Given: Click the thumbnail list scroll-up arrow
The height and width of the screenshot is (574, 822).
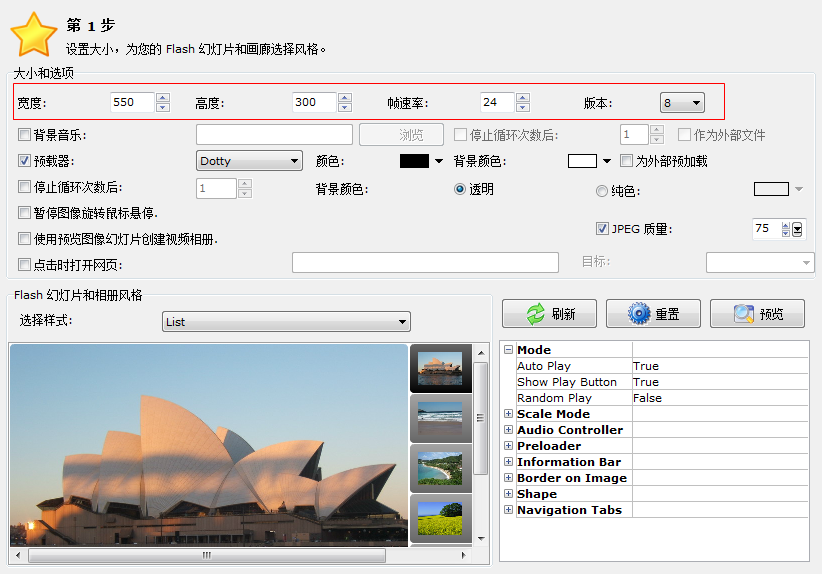Looking at the screenshot, I should point(481,353).
